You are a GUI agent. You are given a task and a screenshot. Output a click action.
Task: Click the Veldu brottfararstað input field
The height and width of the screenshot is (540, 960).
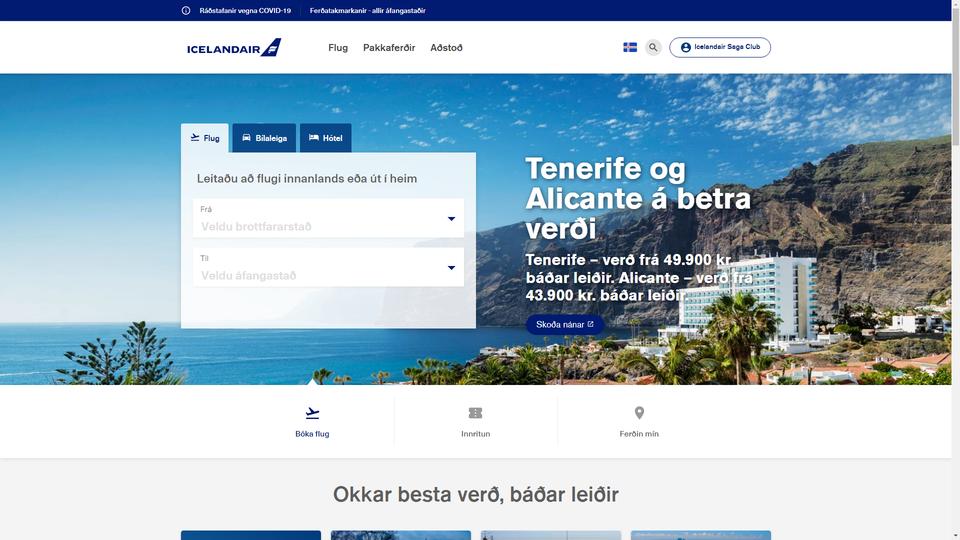(328, 218)
